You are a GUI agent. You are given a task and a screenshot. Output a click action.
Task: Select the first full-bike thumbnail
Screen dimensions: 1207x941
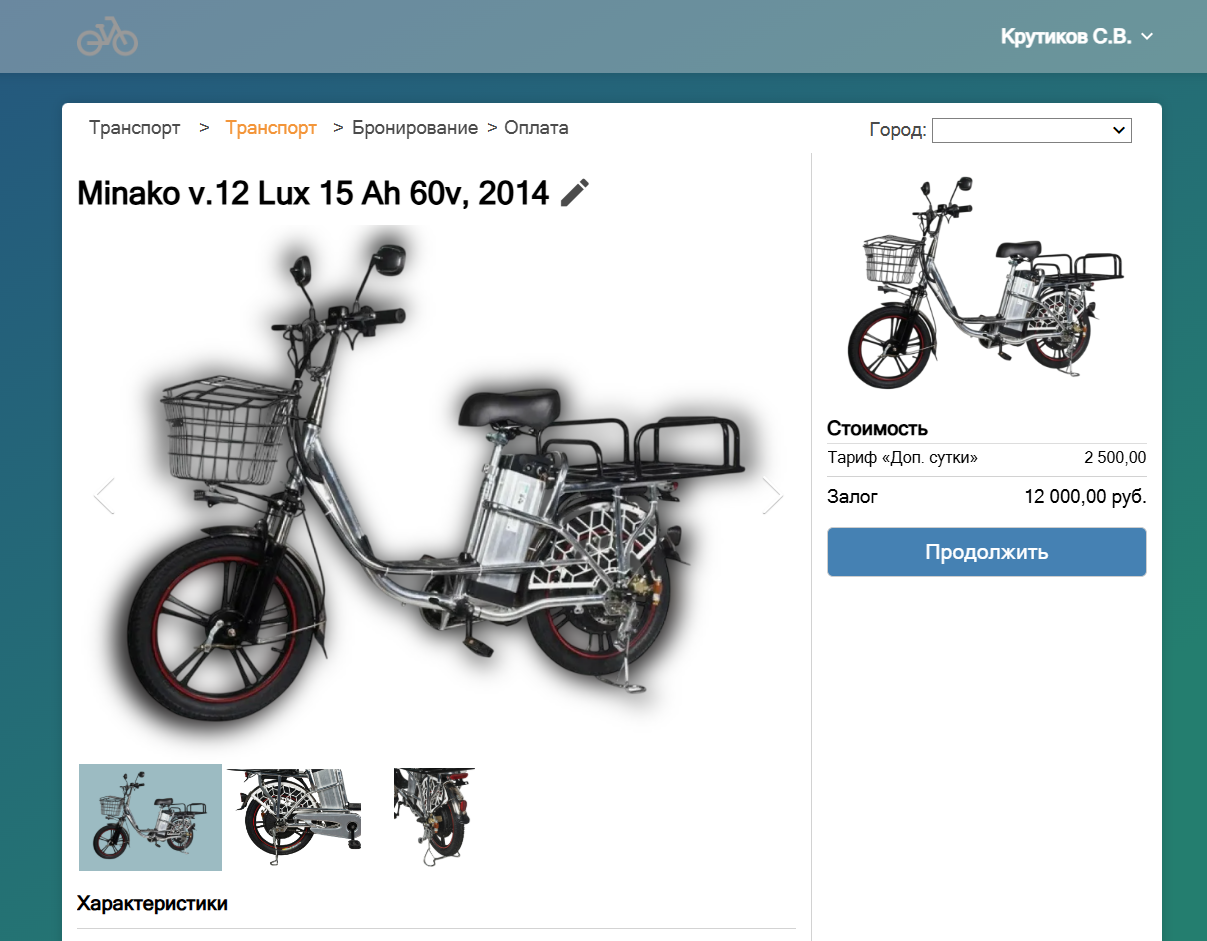[x=150, y=817]
